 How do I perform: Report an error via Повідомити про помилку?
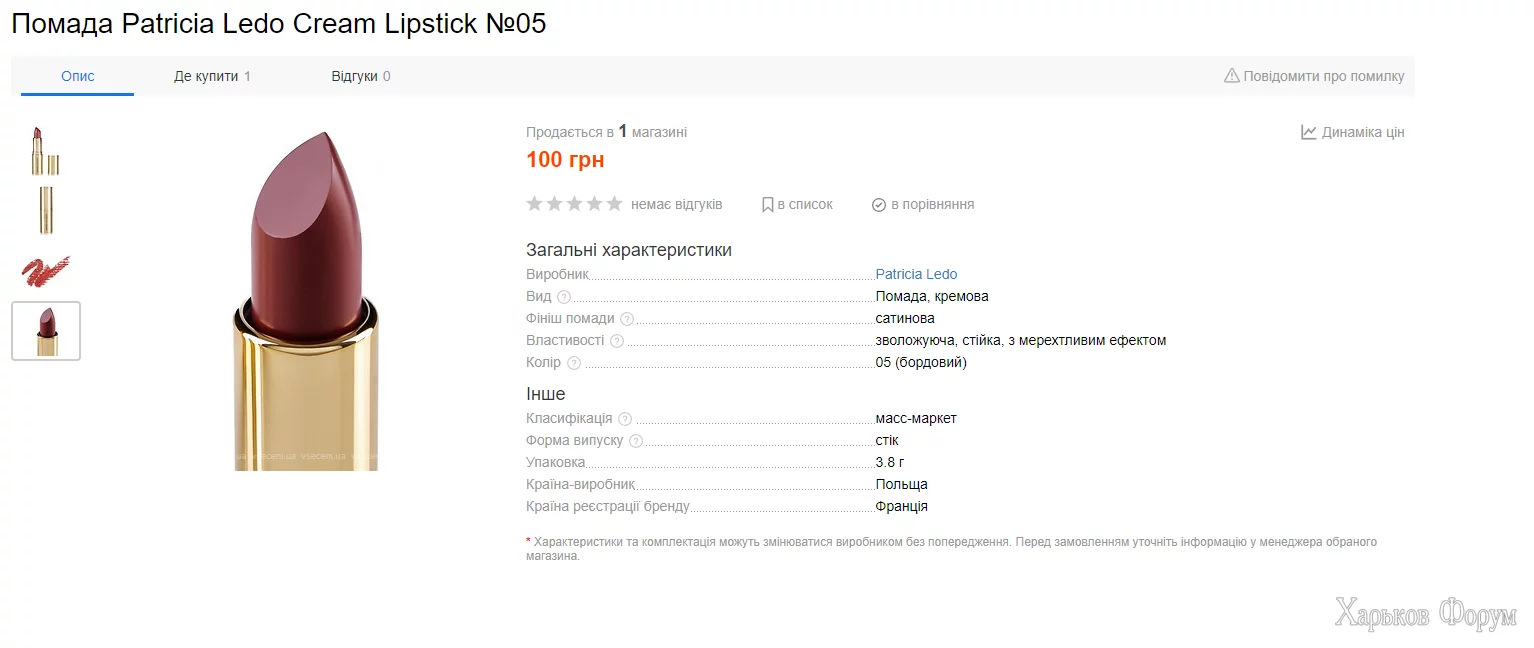(x=1324, y=76)
